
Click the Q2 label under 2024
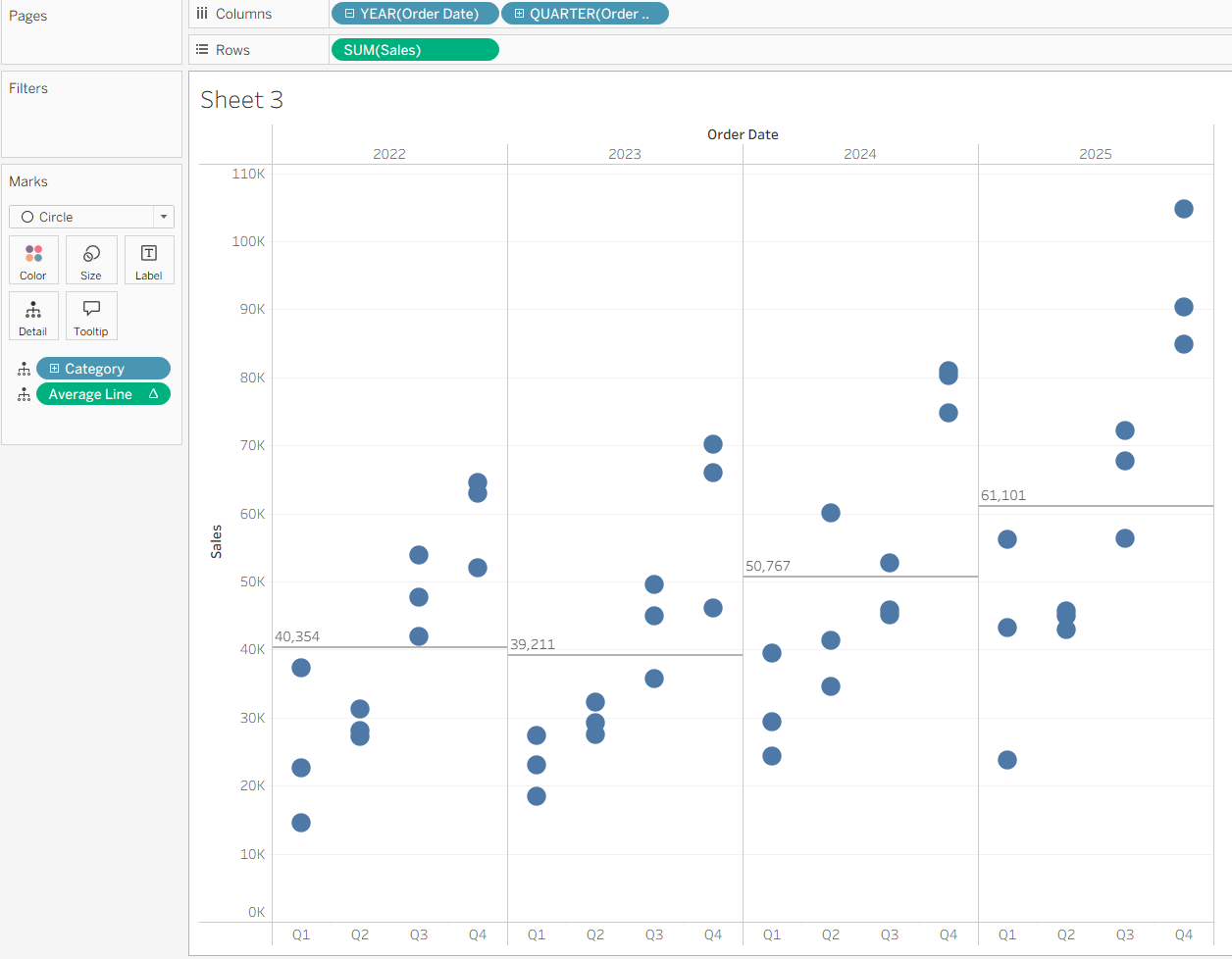coord(831,934)
